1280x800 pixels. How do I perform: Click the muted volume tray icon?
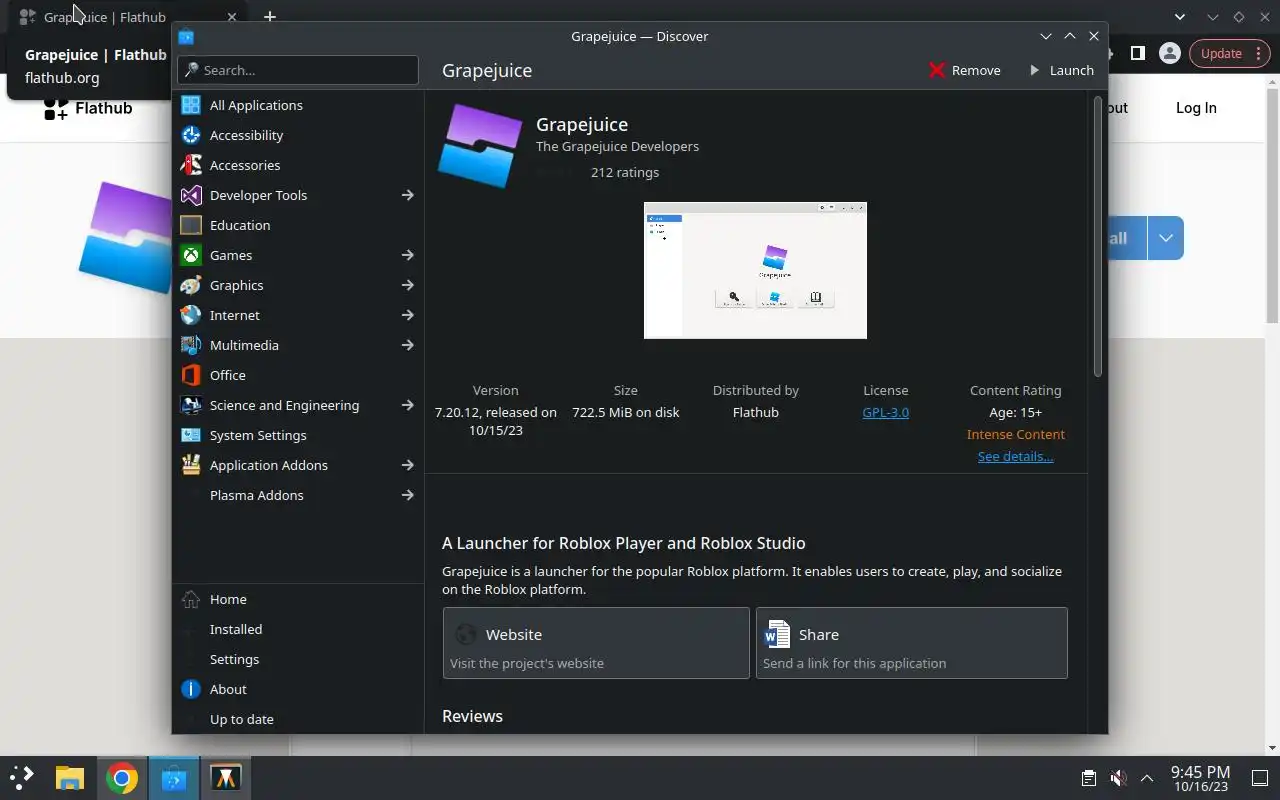[x=1118, y=778]
